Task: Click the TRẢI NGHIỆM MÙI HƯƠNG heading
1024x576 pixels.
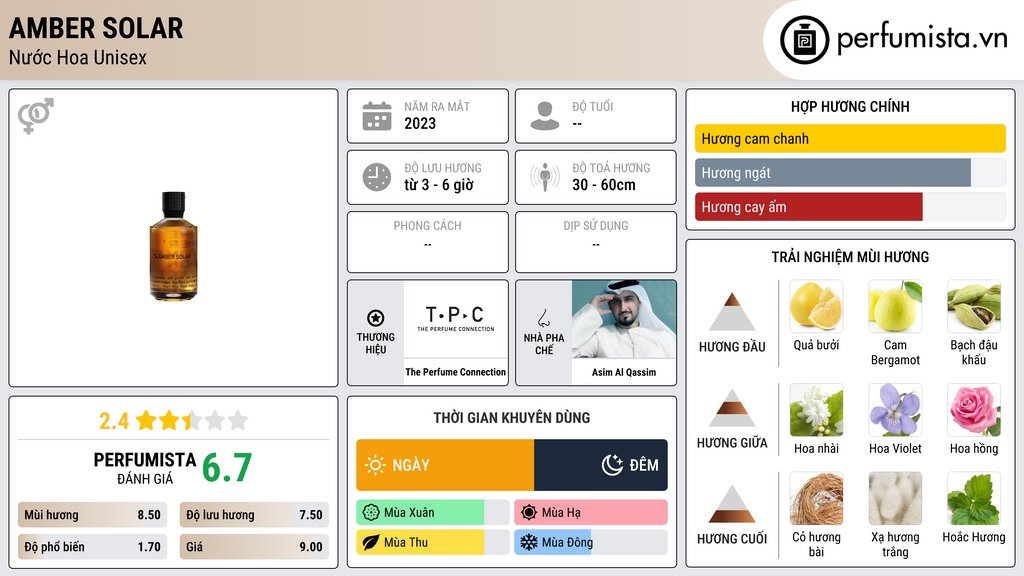Action: [850, 257]
